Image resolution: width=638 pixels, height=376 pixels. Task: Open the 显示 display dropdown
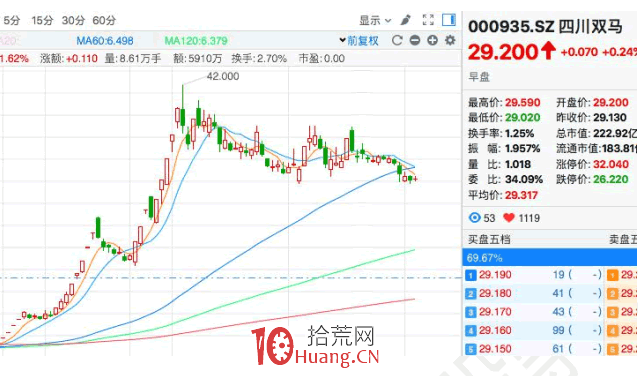pos(375,20)
